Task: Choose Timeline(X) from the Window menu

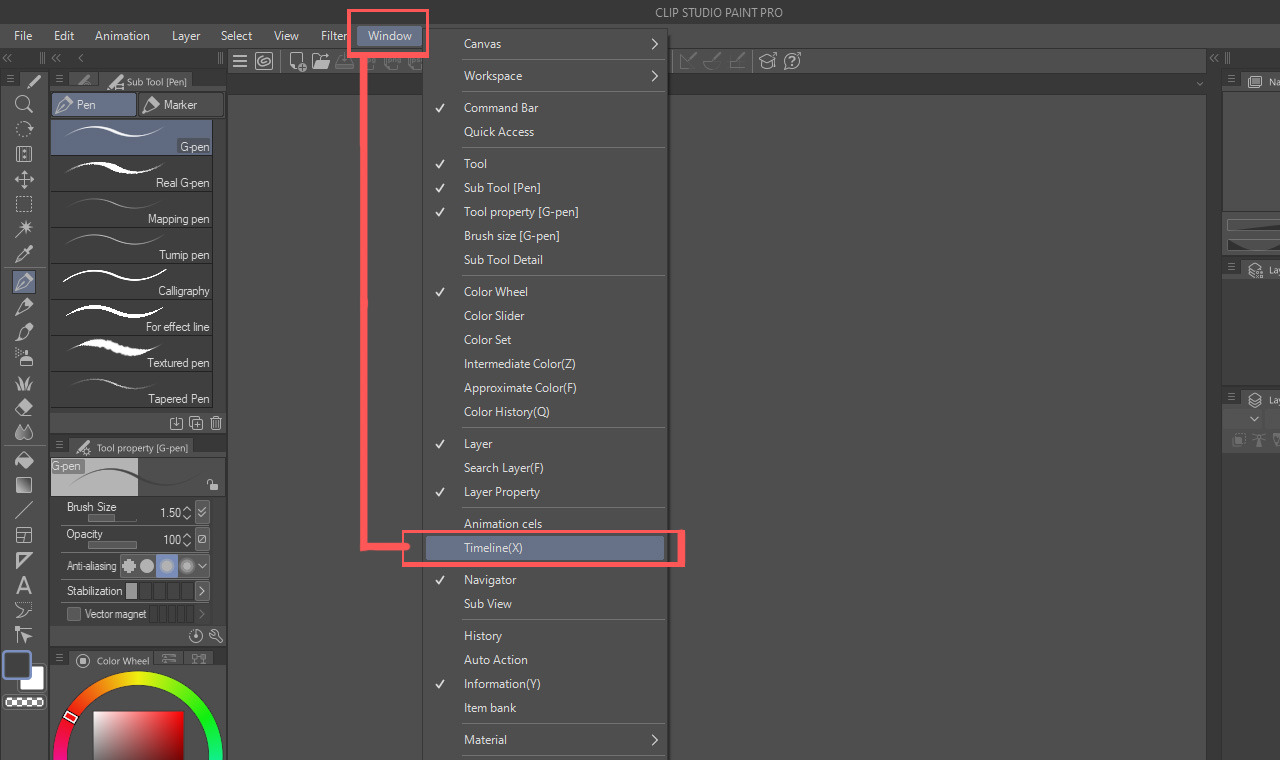Action: point(544,548)
